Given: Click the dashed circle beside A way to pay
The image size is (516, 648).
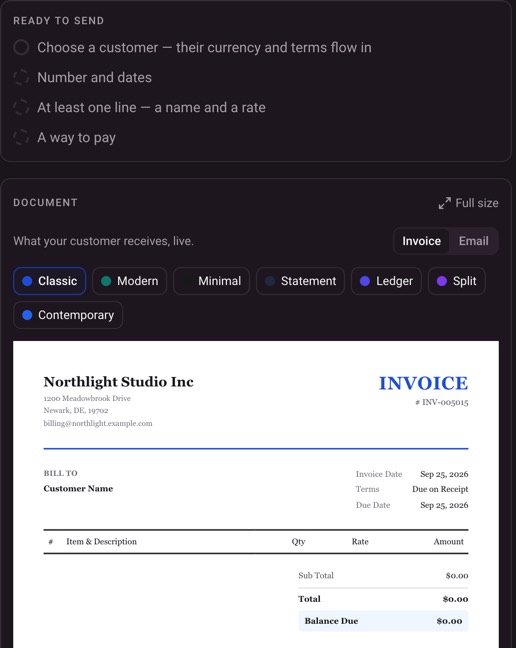Looking at the screenshot, I should click(21, 138).
